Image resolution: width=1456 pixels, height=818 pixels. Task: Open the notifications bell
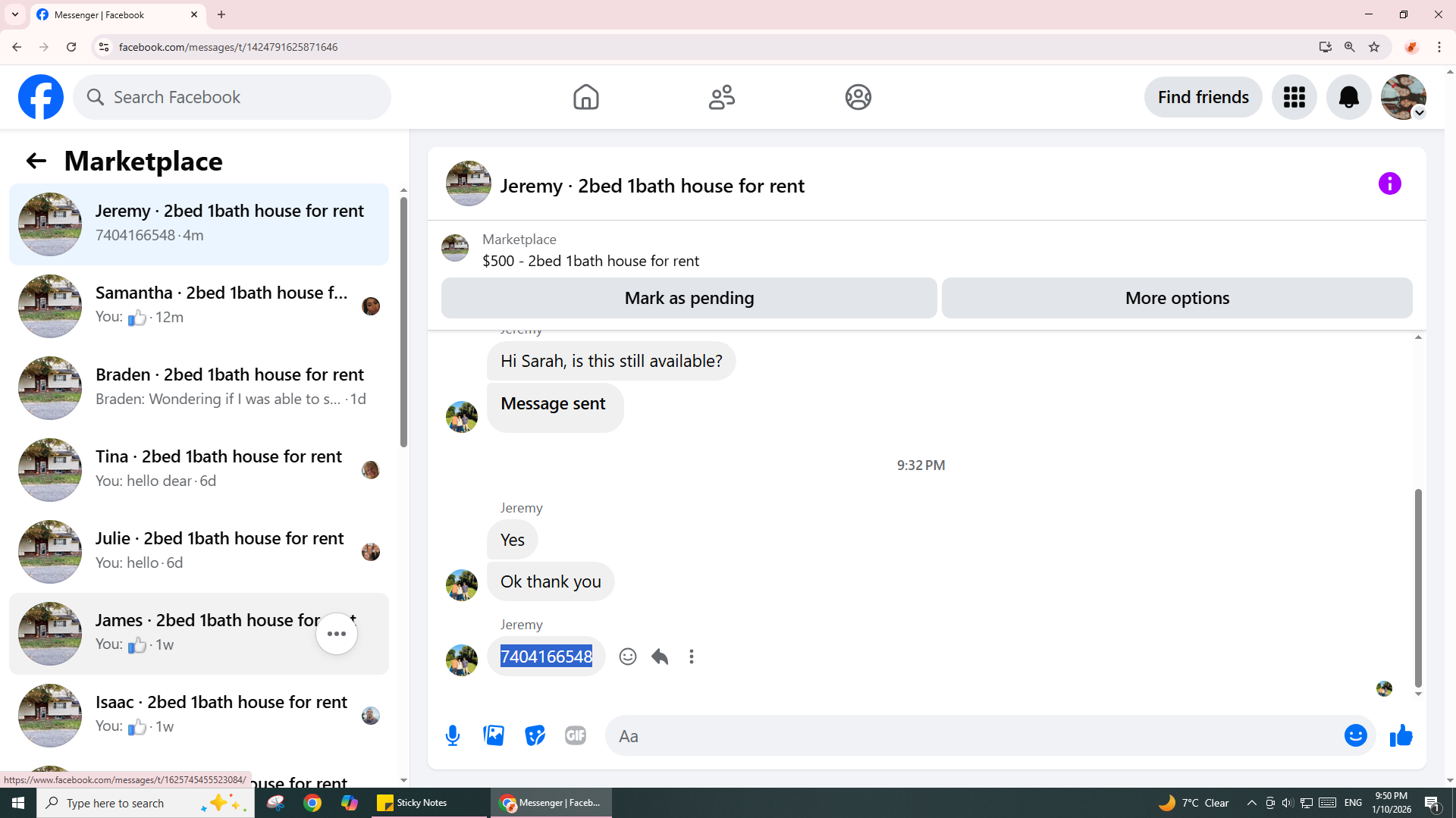pyautogui.click(x=1349, y=97)
